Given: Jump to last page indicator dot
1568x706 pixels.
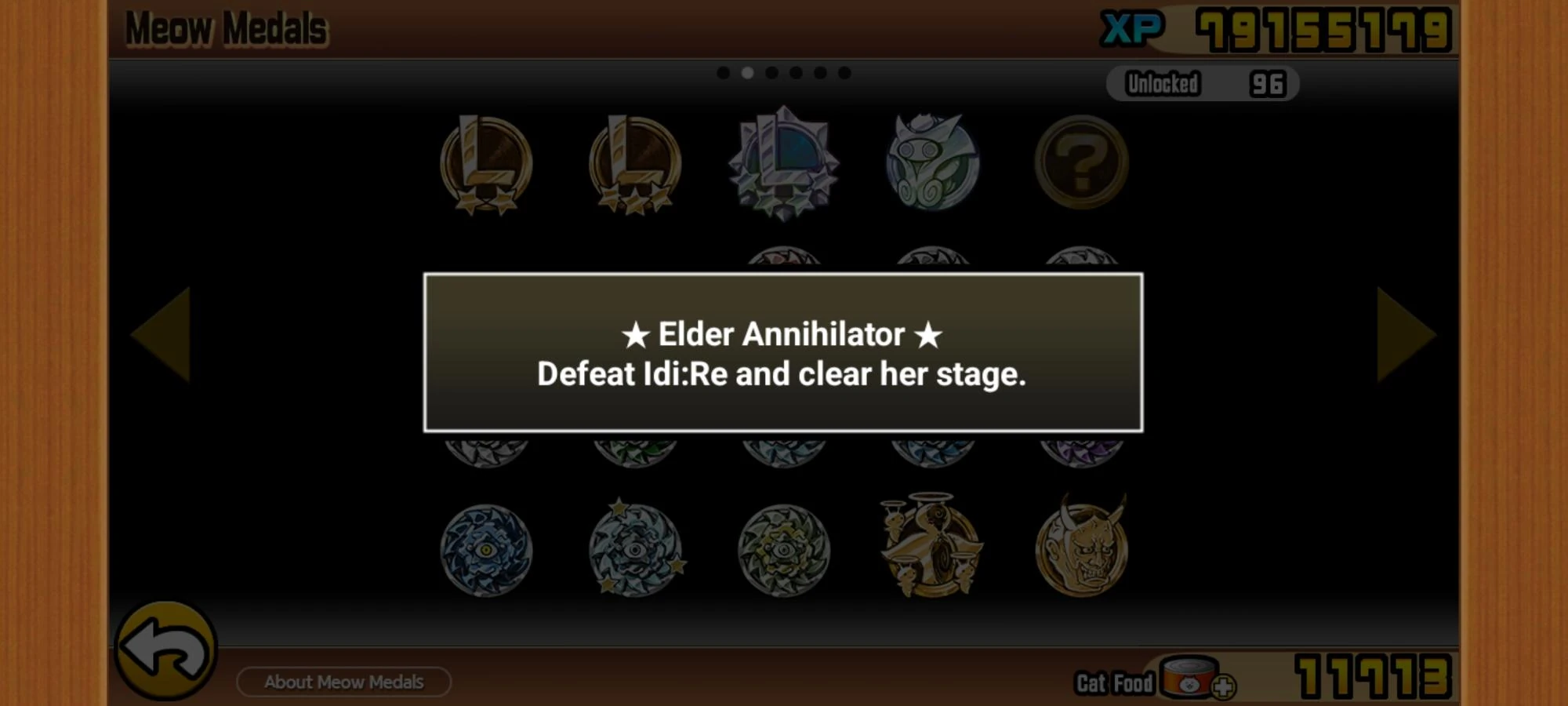Looking at the screenshot, I should pyautogui.click(x=844, y=73).
